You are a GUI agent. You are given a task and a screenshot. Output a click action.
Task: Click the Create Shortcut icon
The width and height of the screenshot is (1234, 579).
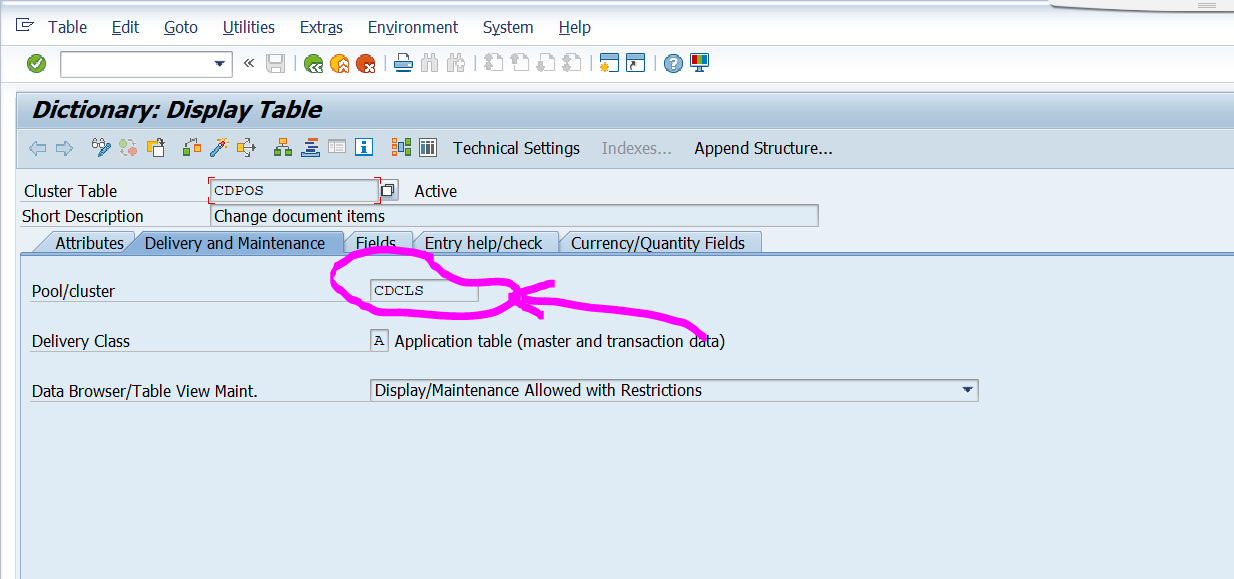(637, 63)
